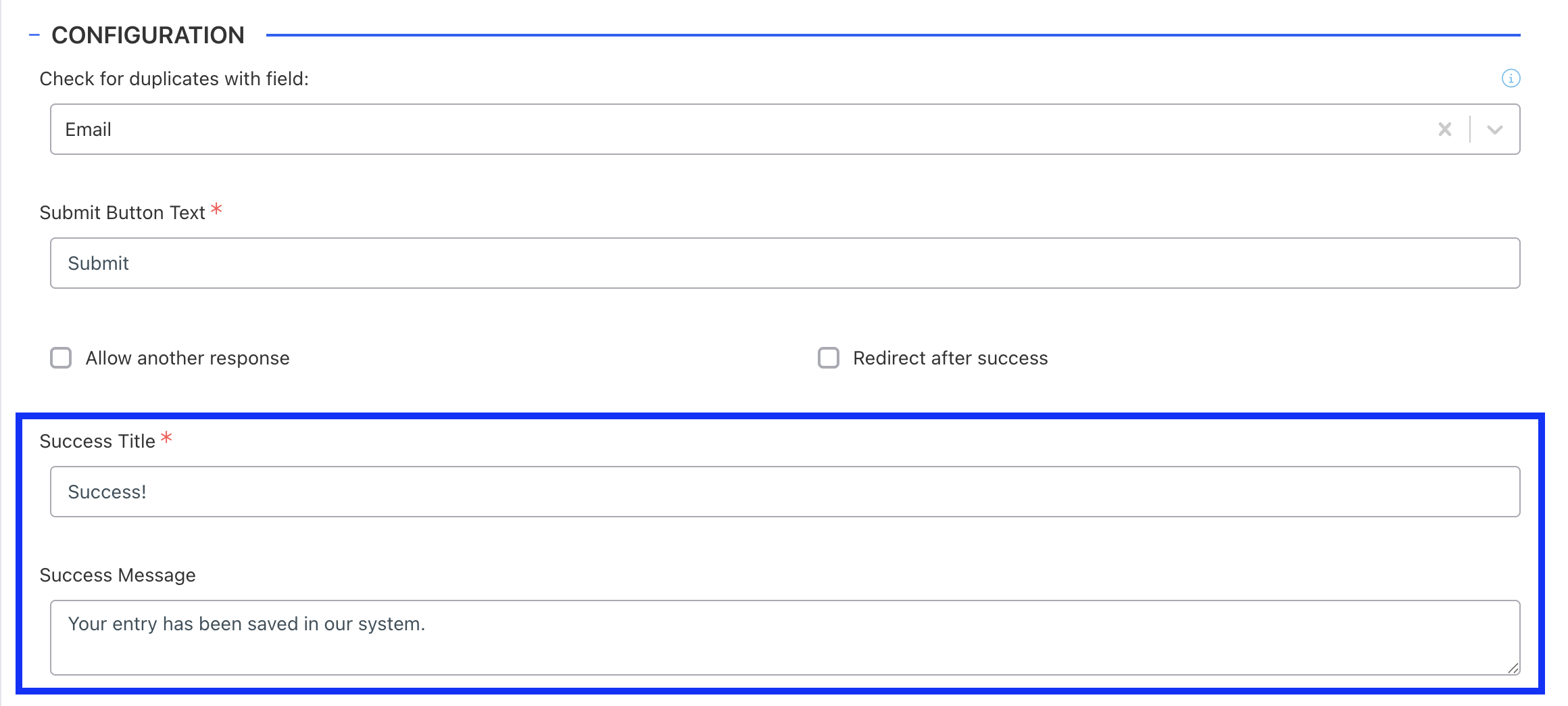The width and height of the screenshot is (1568, 706).
Task: Click the red asterisk next to Success Title
Action: 166,438
